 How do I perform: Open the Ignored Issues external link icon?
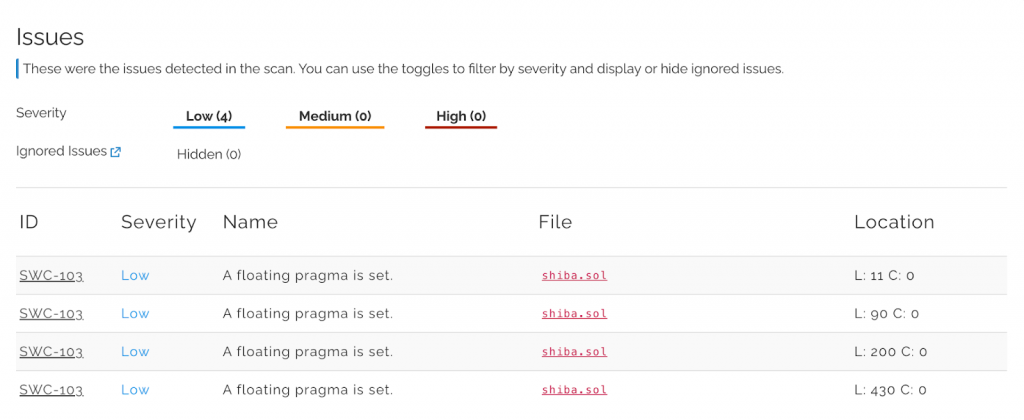pos(116,152)
